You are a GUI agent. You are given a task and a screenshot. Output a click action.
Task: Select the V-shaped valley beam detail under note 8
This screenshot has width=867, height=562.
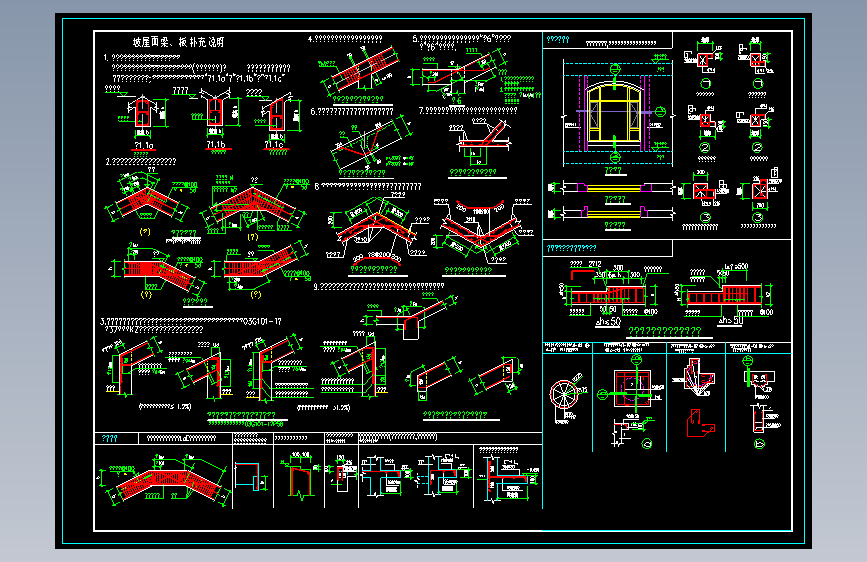[480, 231]
